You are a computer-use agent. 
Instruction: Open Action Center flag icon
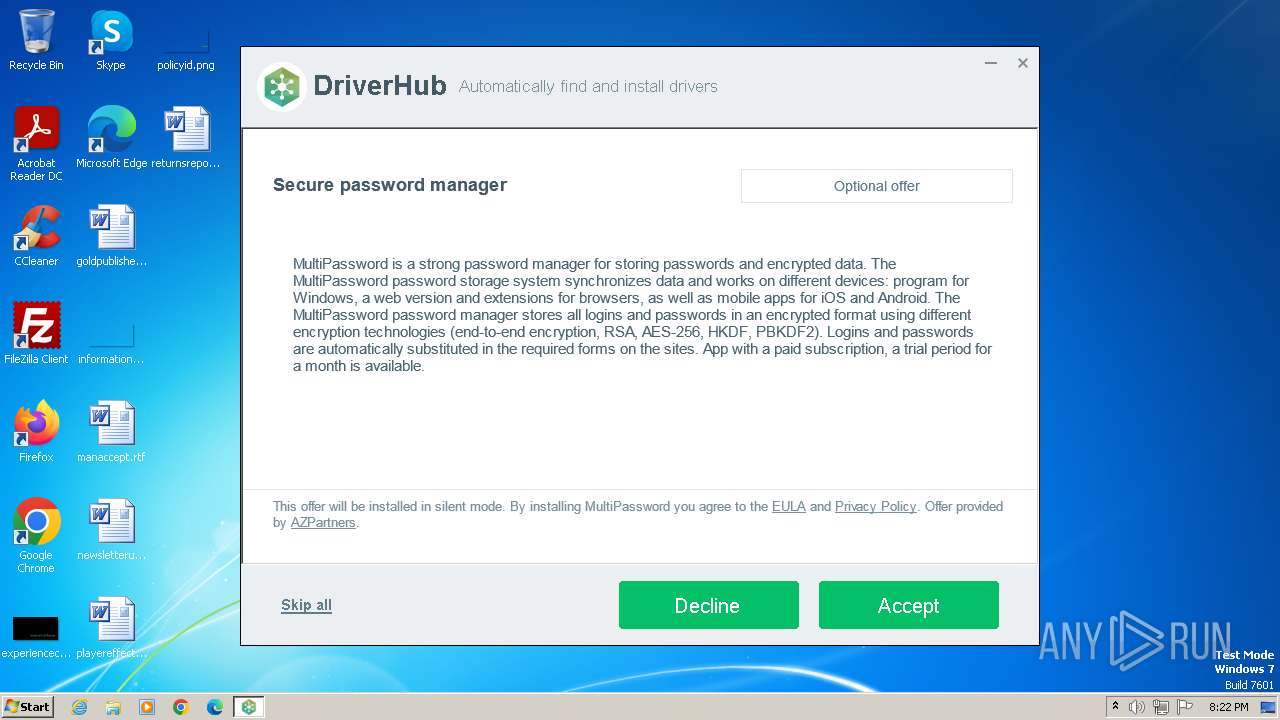point(1185,707)
